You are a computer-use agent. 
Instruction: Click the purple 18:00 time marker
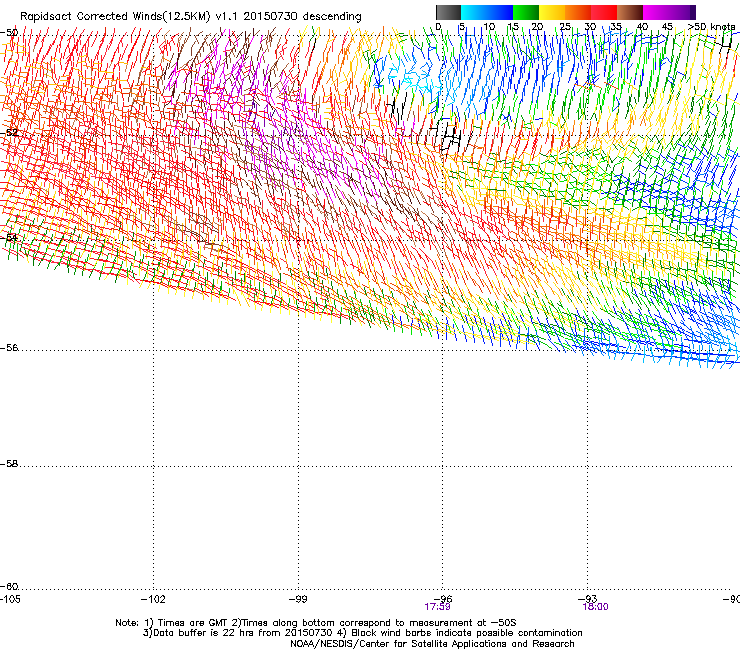(596, 607)
